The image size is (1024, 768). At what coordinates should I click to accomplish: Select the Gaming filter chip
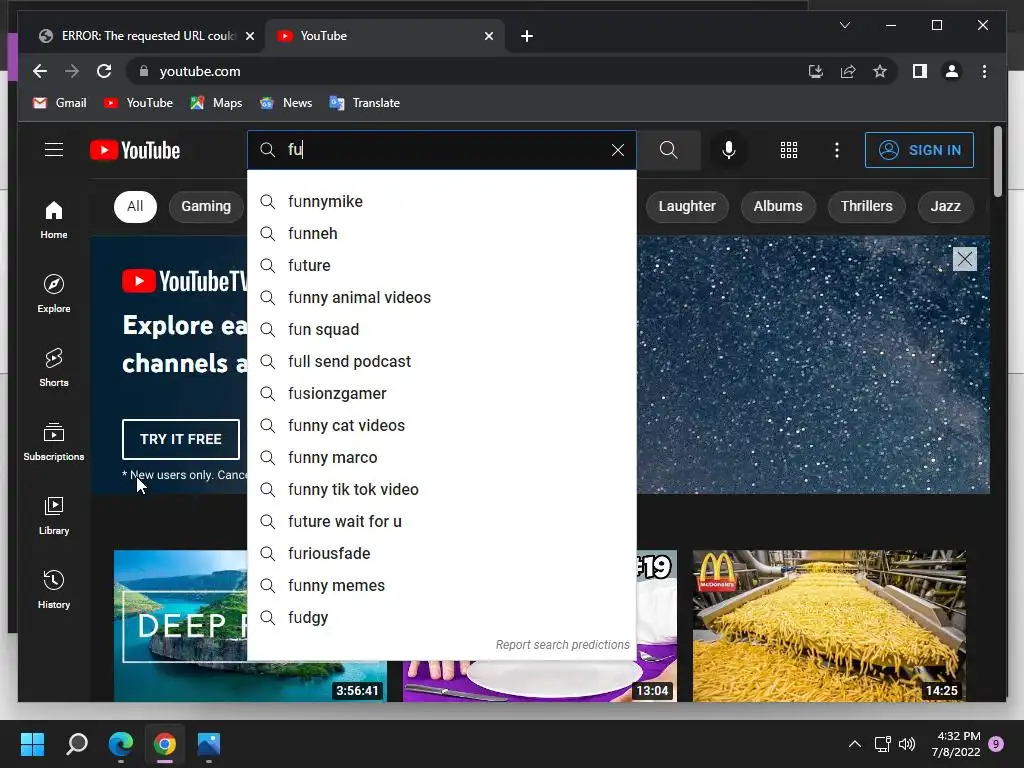(206, 206)
